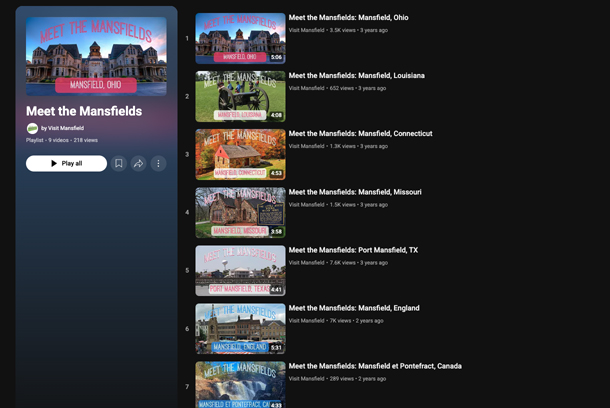610x408 pixels.
Task: Click Visit Mansfield under the Ohio video
Action: coord(307,30)
